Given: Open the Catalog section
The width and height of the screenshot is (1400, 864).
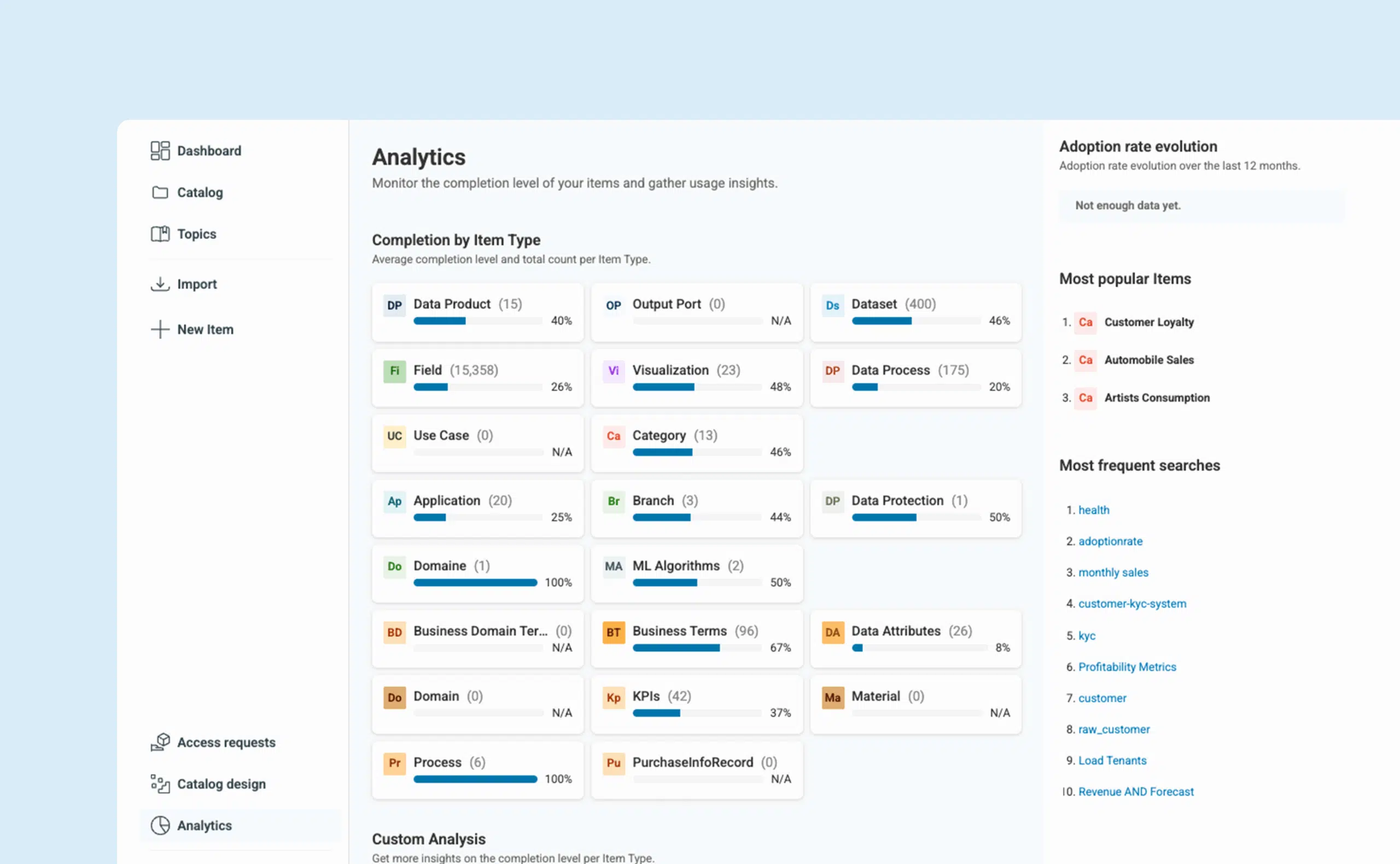Looking at the screenshot, I should click(x=200, y=192).
